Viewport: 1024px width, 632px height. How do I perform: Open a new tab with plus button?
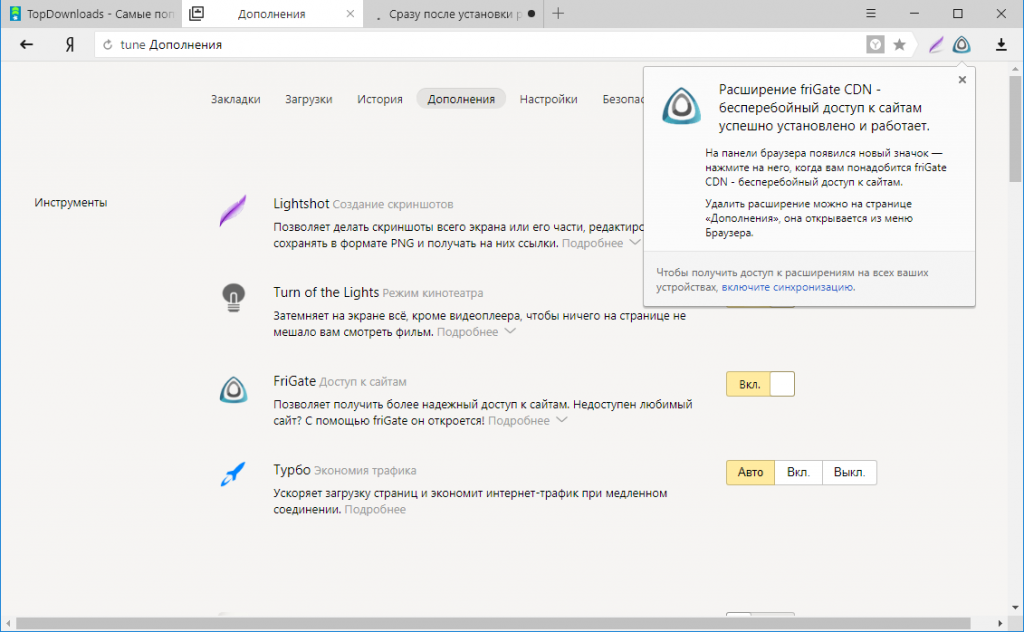558,14
